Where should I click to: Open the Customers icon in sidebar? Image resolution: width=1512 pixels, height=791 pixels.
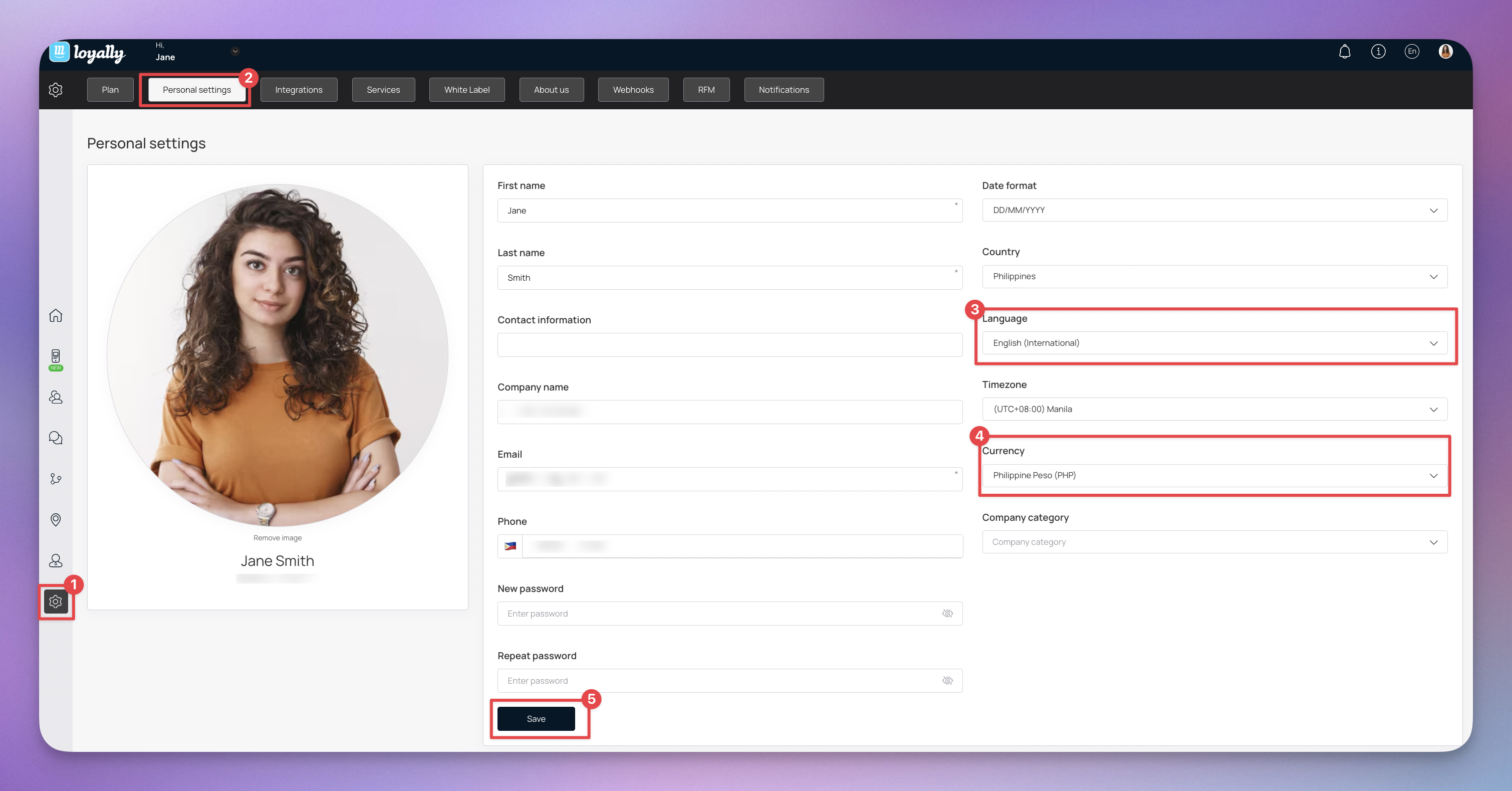56,398
